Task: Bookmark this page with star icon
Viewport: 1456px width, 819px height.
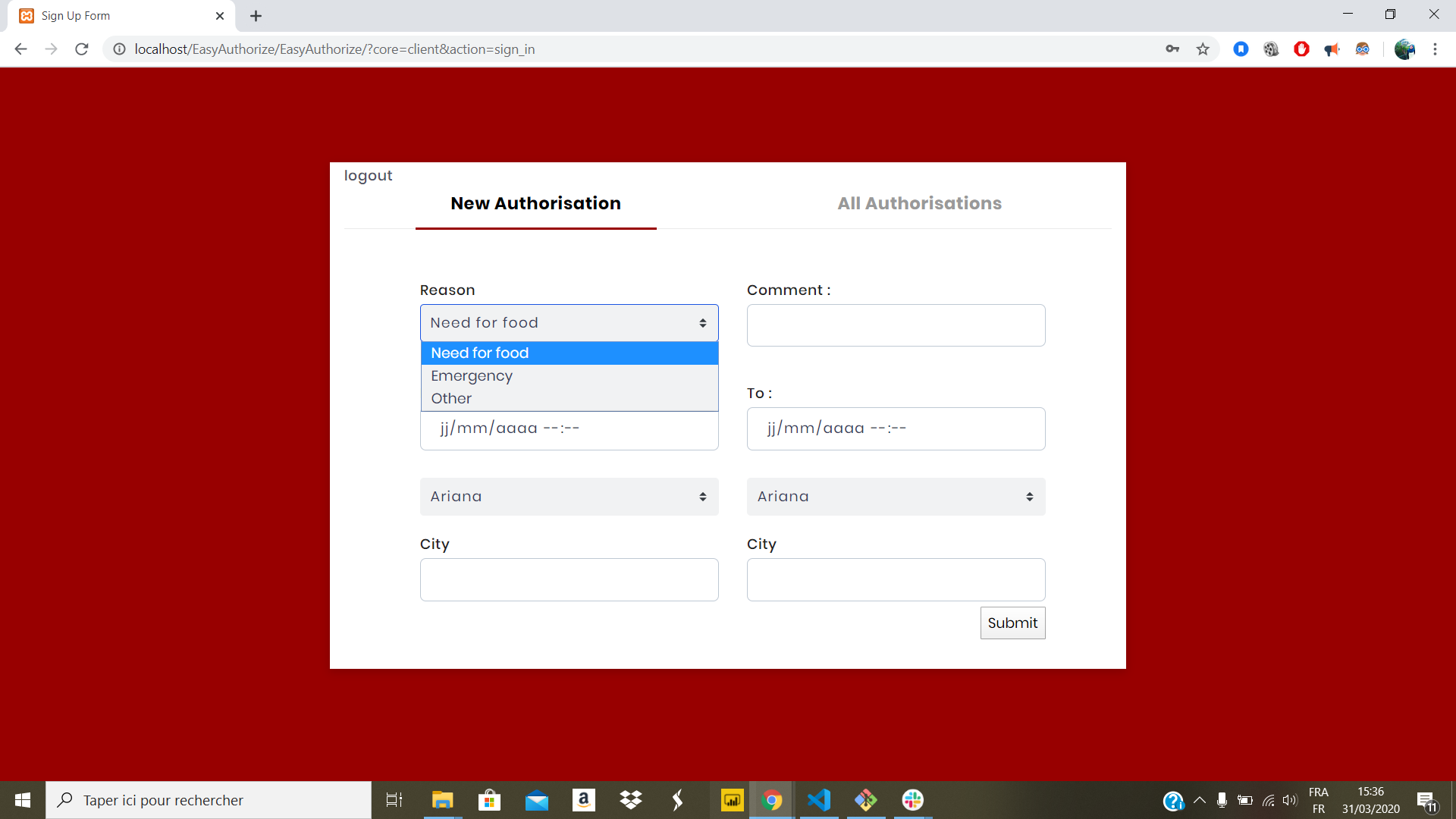Action: pyautogui.click(x=1203, y=49)
